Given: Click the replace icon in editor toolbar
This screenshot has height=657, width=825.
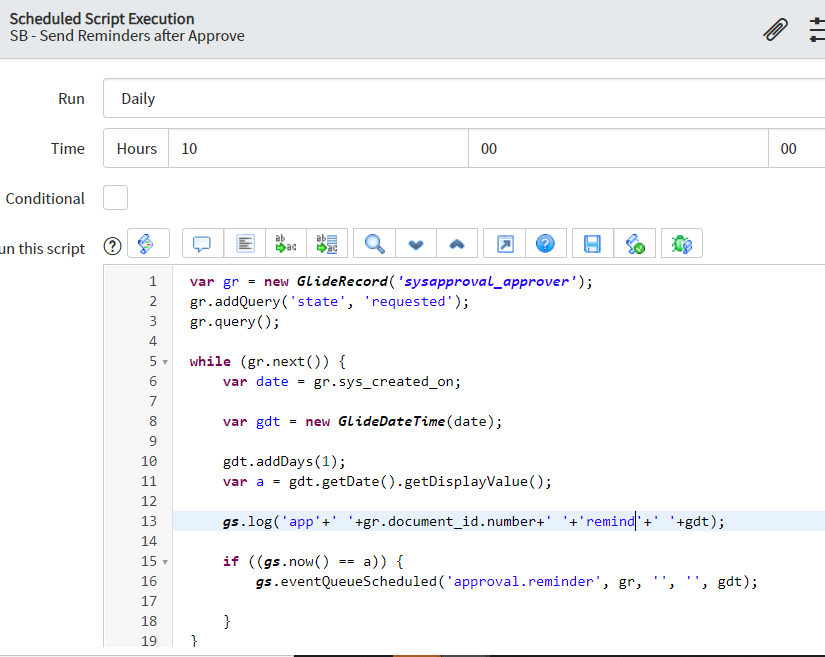Looking at the screenshot, I should pos(285,244).
